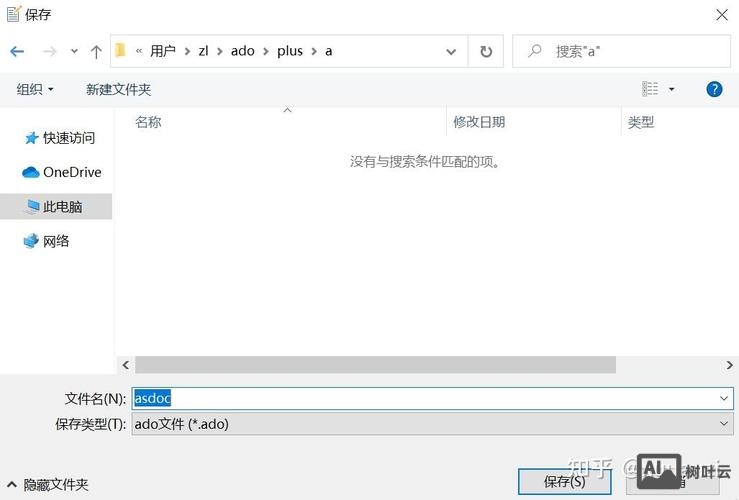
Task: Open OneDrive in the sidebar
Action: (x=62, y=172)
